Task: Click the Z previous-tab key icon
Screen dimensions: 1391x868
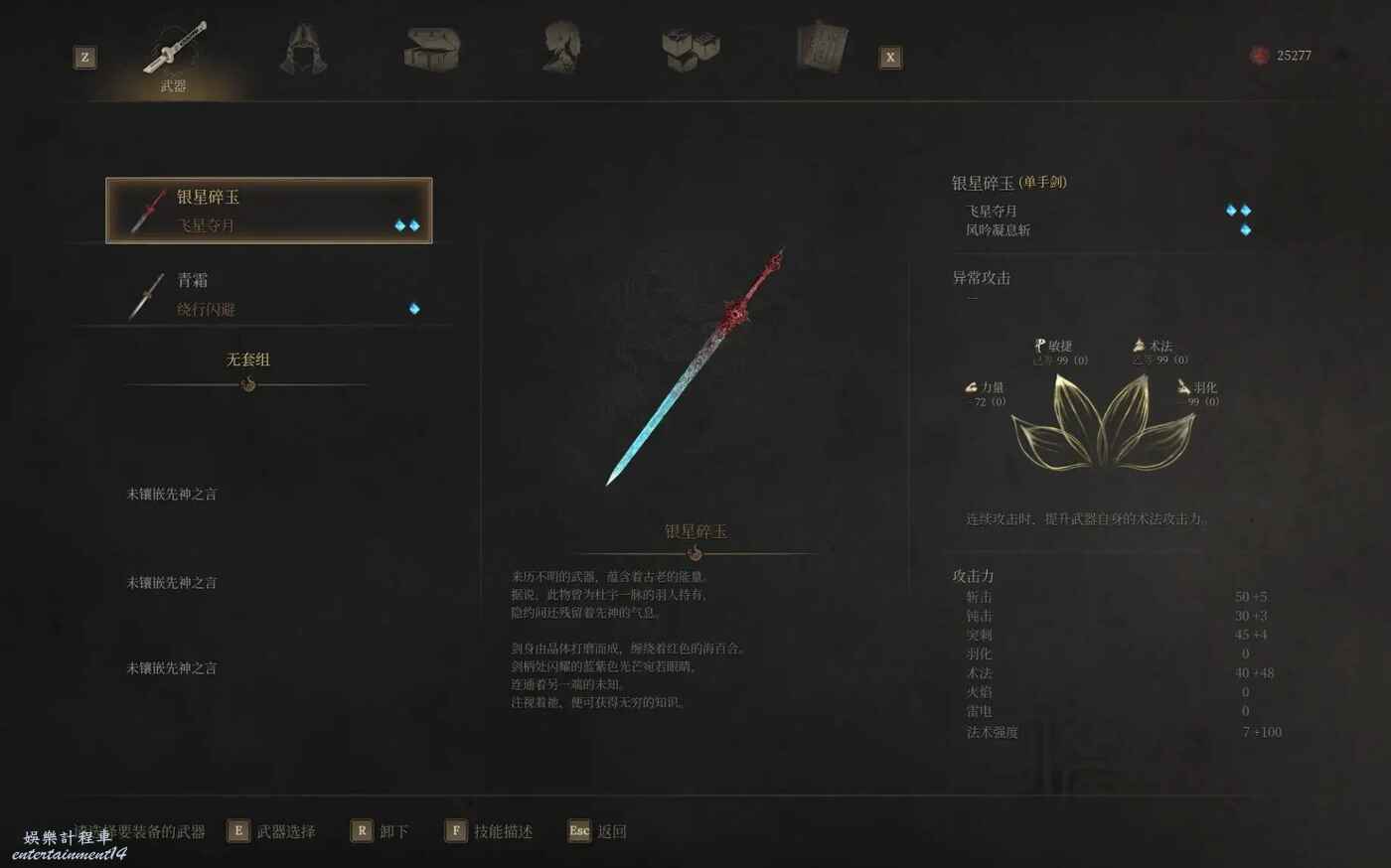Action: tap(85, 58)
